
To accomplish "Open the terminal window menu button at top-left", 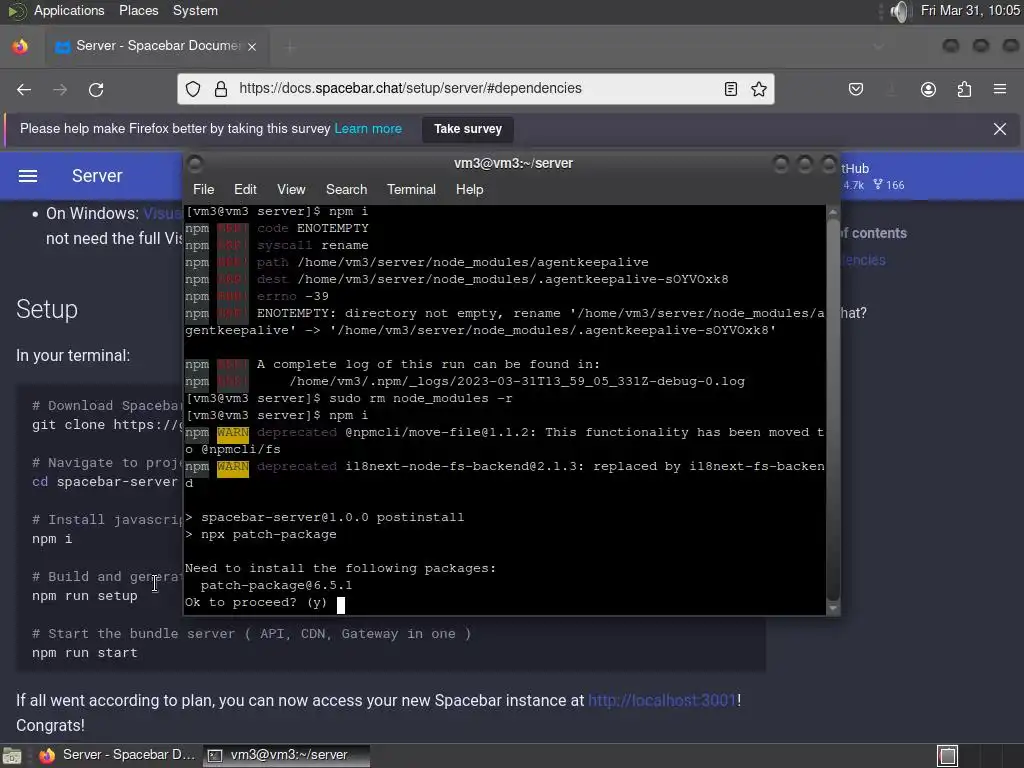I will pos(195,163).
